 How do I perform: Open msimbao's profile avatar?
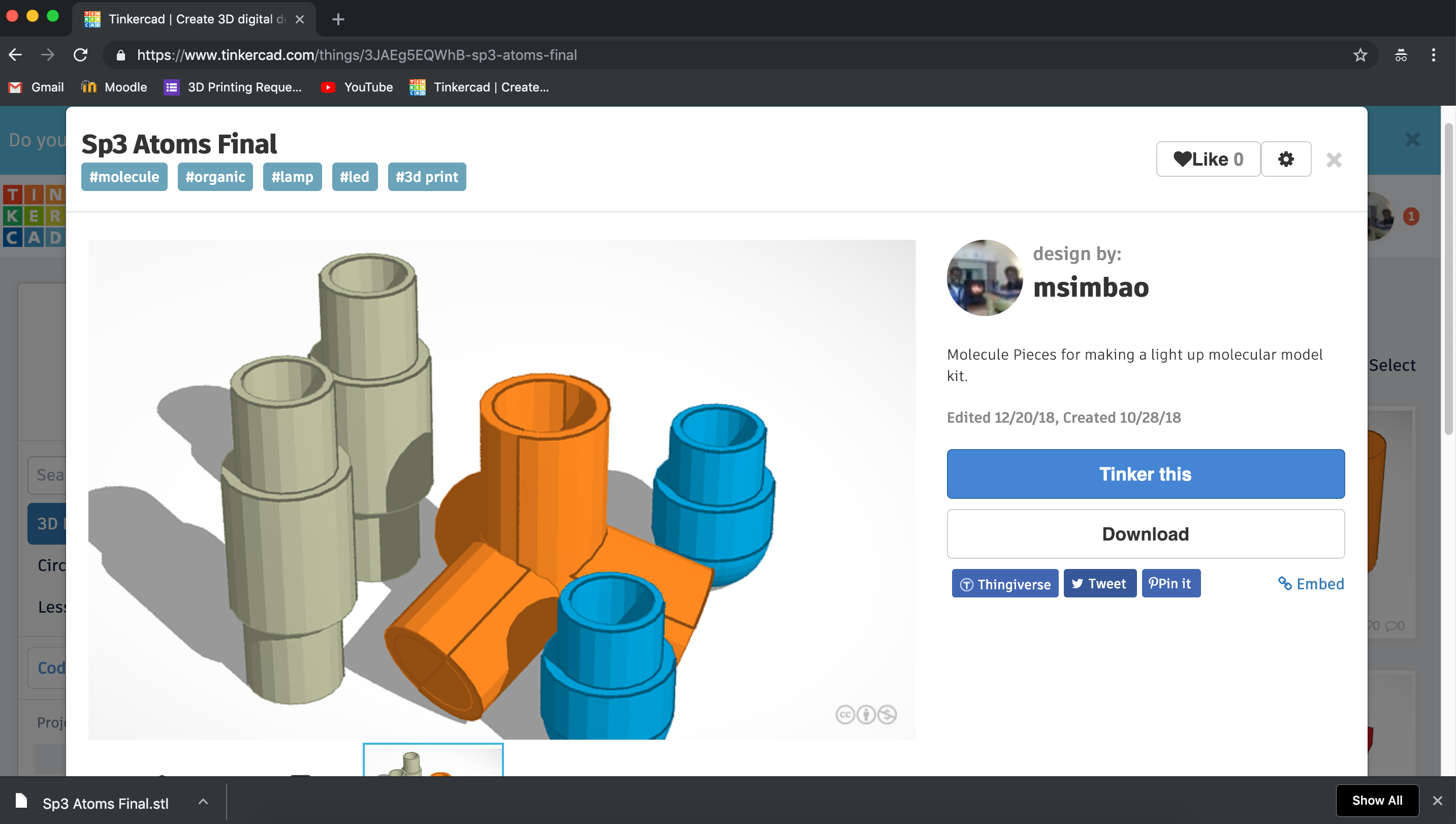coord(984,278)
